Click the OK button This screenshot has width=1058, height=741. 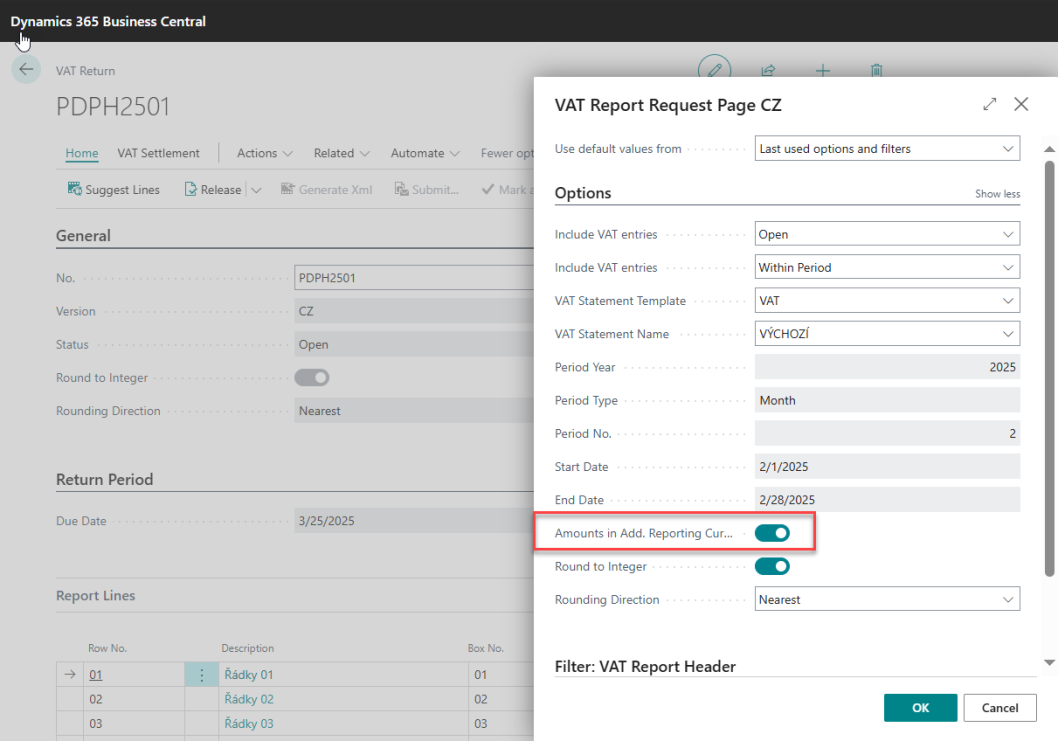tap(920, 707)
